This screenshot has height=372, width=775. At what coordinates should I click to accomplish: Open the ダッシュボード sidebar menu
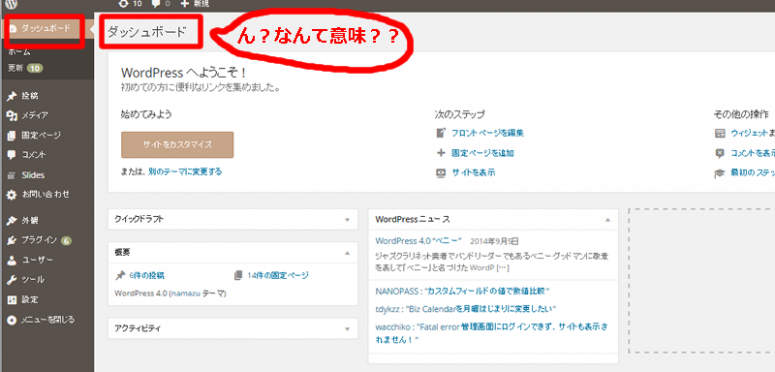[x=46, y=29]
